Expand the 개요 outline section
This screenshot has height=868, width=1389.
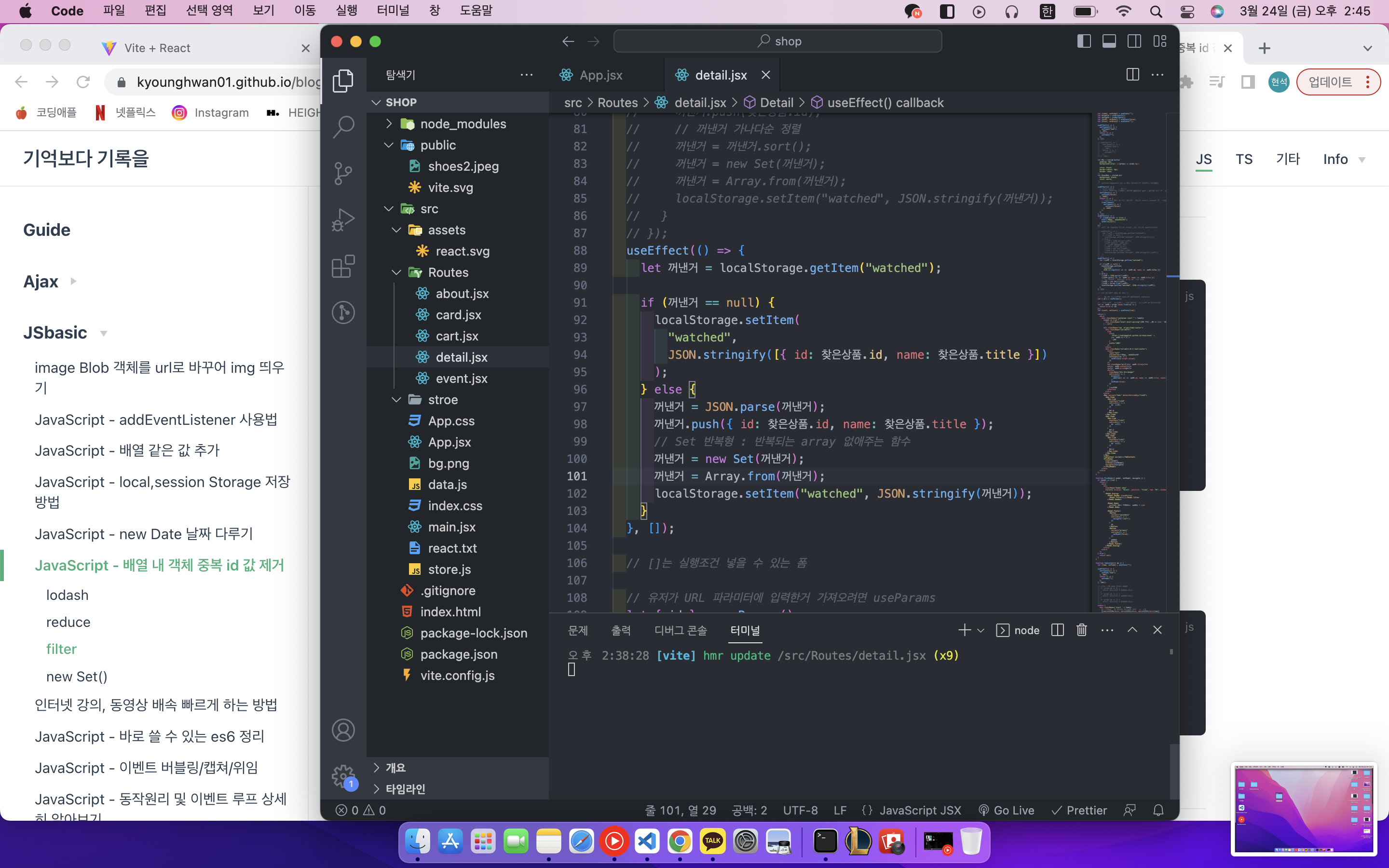click(x=458, y=768)
